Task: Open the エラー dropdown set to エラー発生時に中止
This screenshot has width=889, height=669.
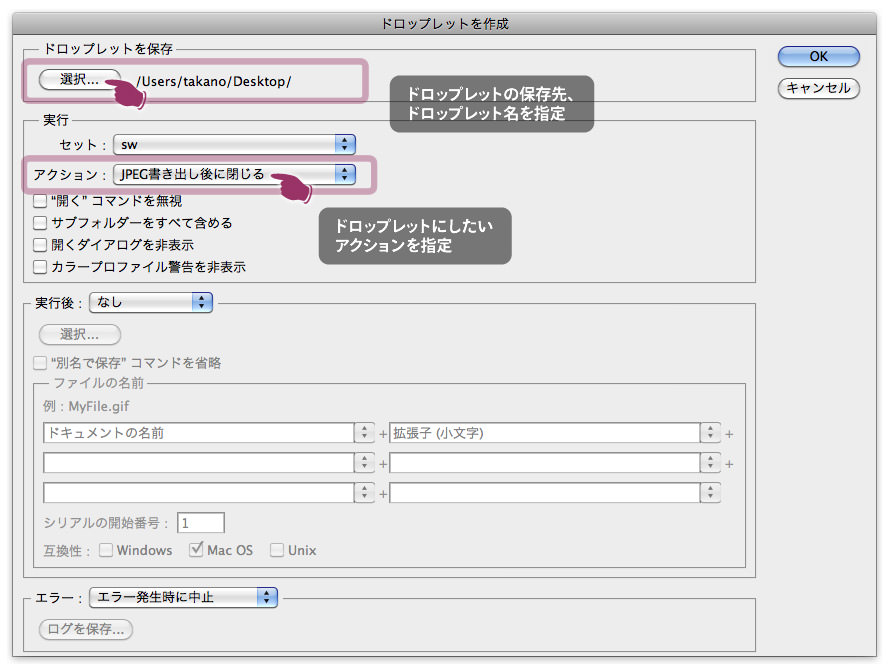Action: click(x=183, y=597)
